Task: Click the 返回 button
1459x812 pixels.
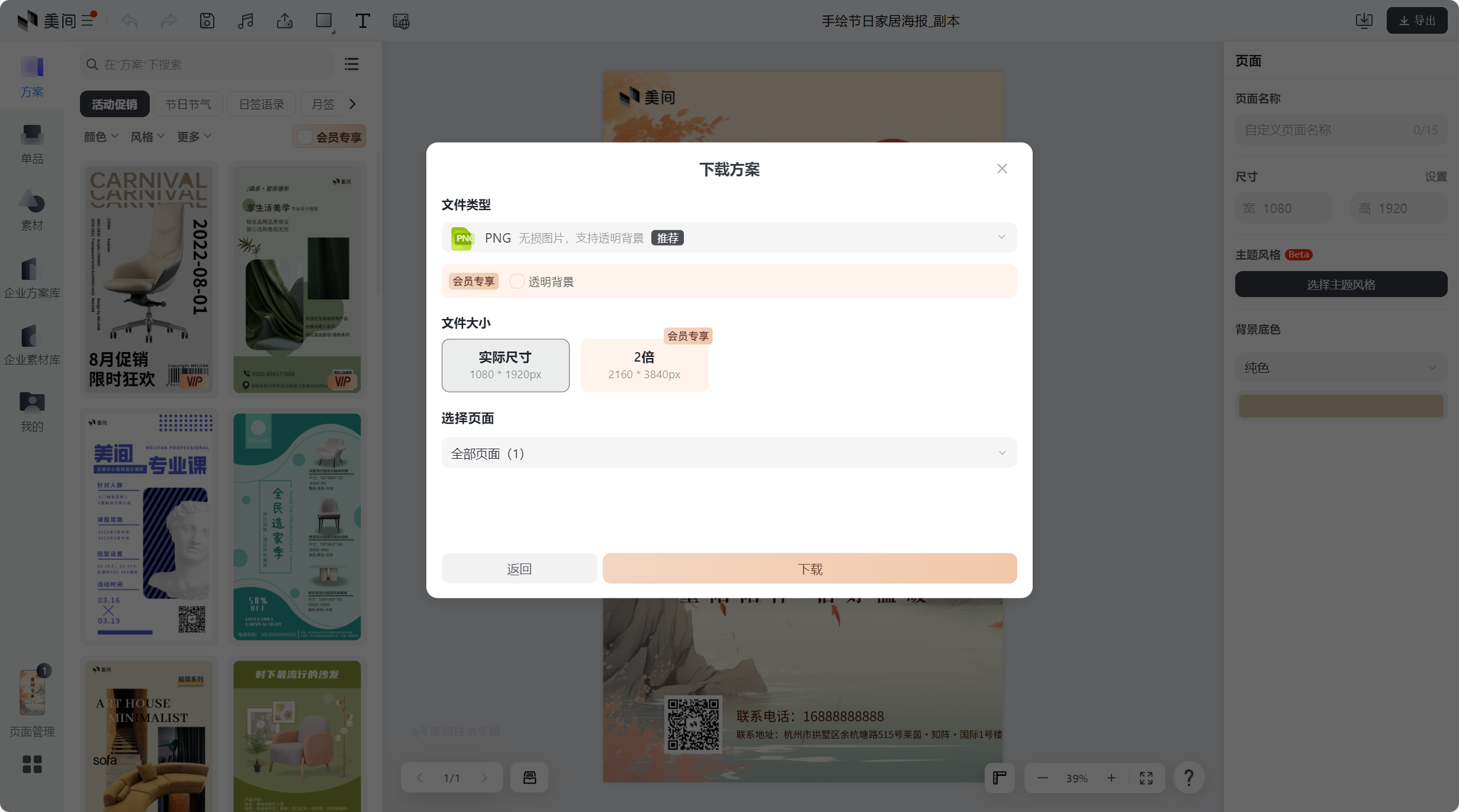Action: 519,569
